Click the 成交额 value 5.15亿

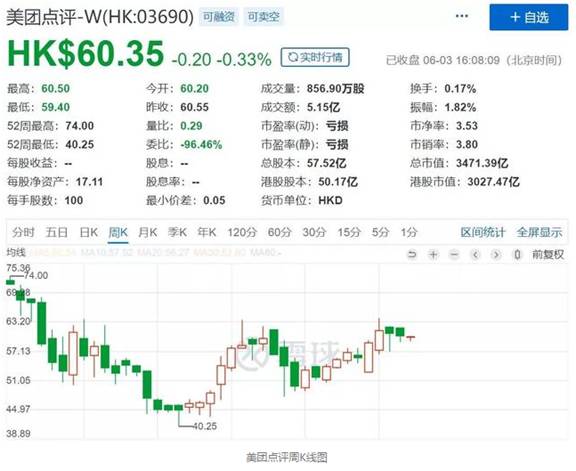click(x=323, y=107)
